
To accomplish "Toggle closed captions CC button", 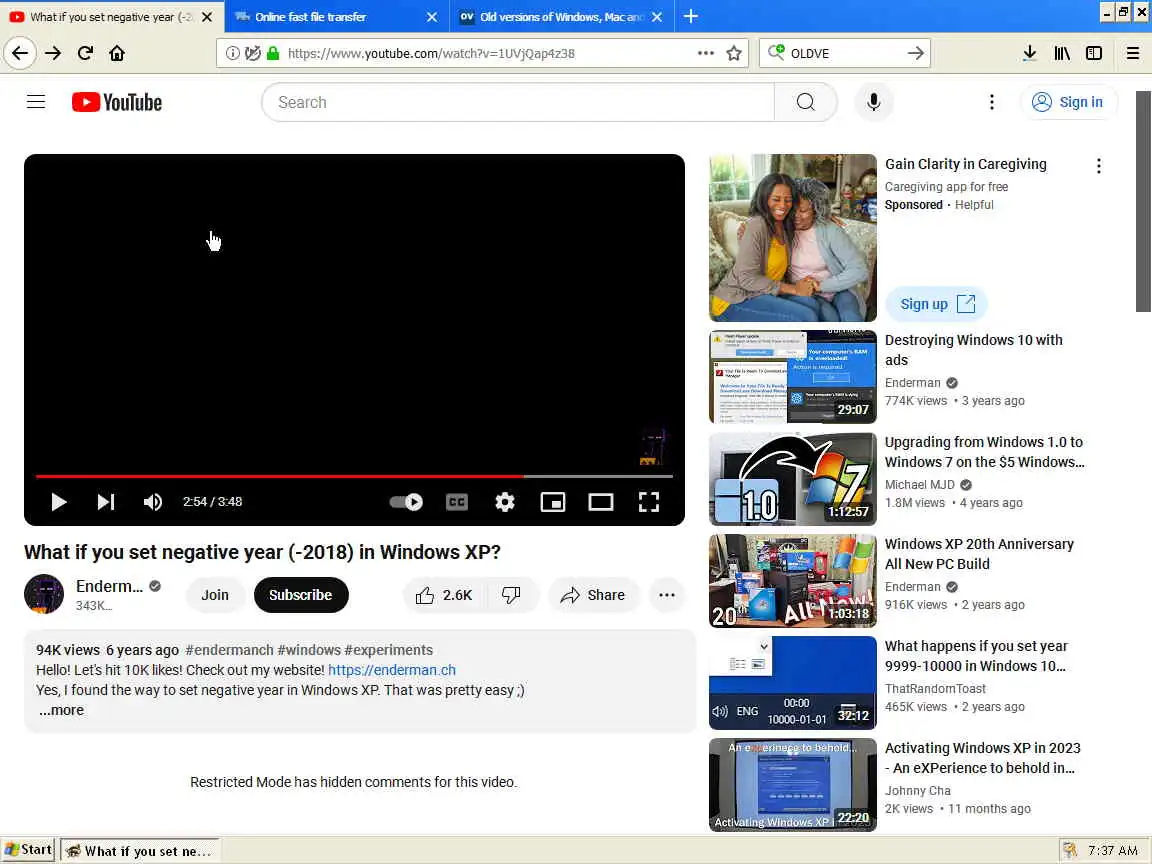I will [x=457, y=502].
